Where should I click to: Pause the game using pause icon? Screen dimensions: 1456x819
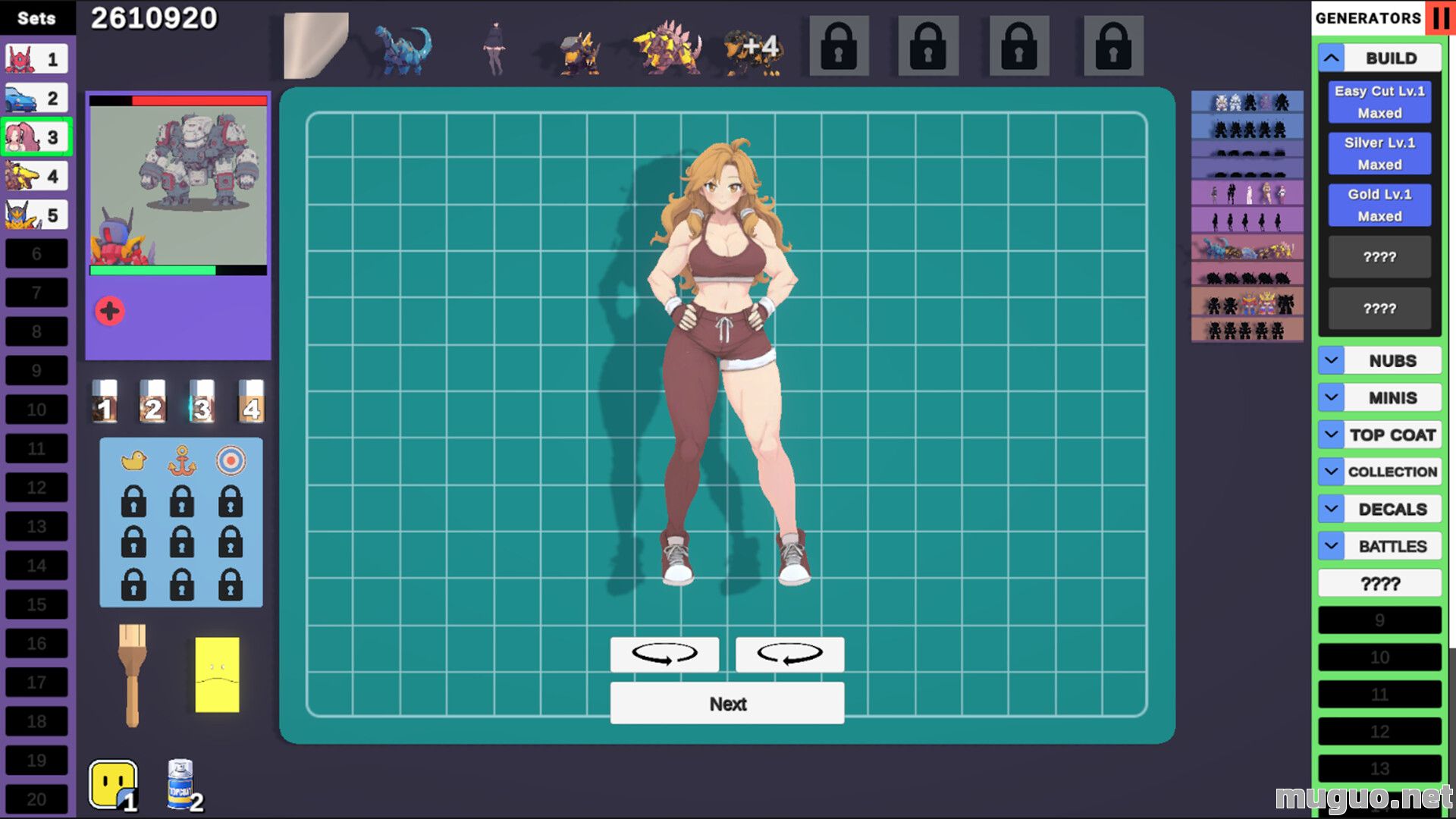click(1442, 17)
